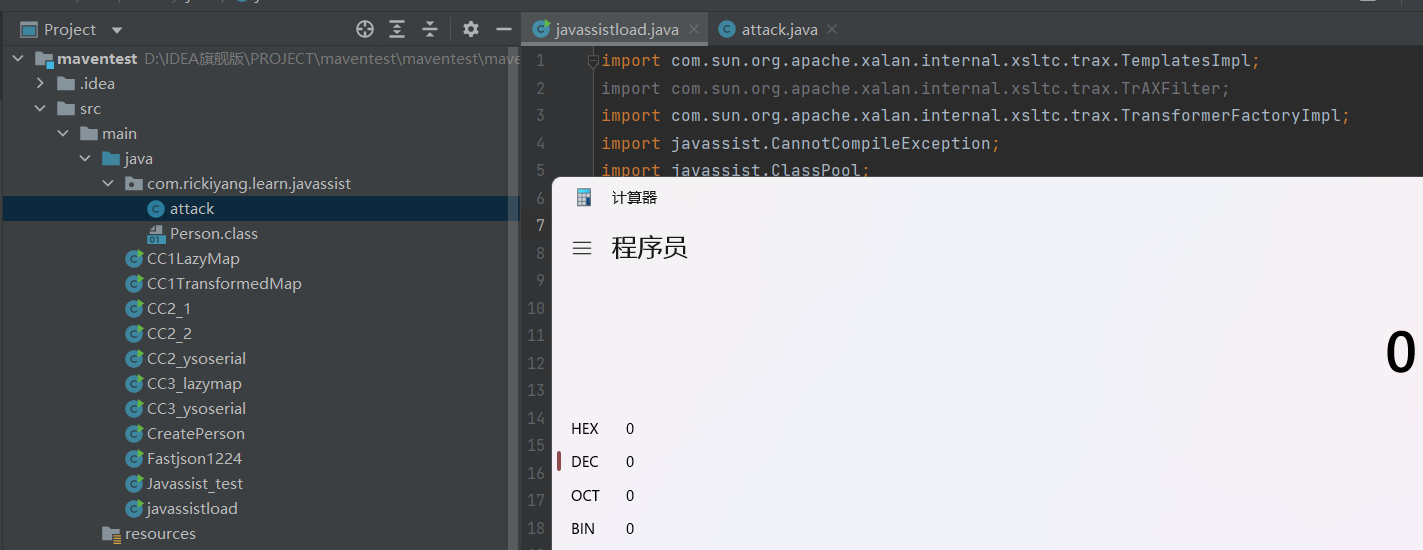Click the locate/select opened file target icon
The height and width of the screenshot is (550, 1423).
tap(365, 29)
